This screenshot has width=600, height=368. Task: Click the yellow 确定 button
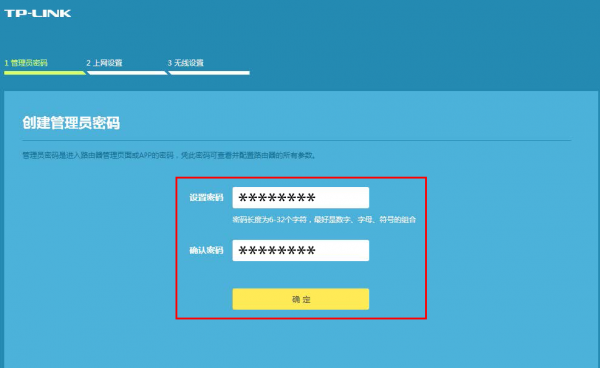point(301,299)
